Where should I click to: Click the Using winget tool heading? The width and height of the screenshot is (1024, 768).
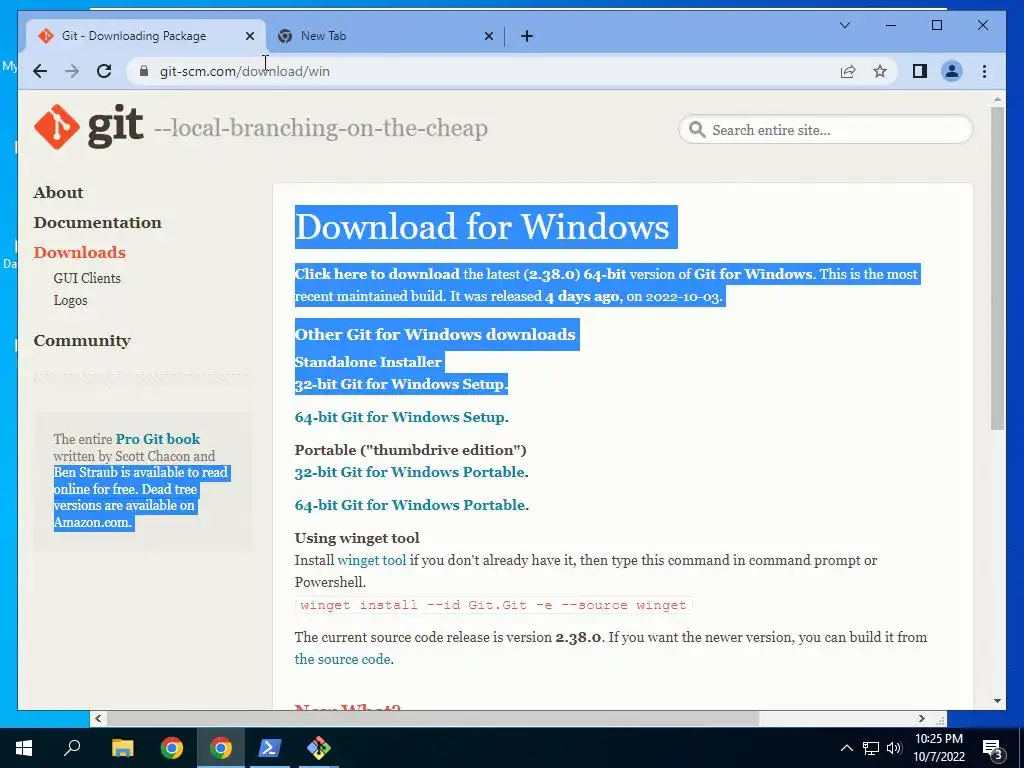coord(357,538)
